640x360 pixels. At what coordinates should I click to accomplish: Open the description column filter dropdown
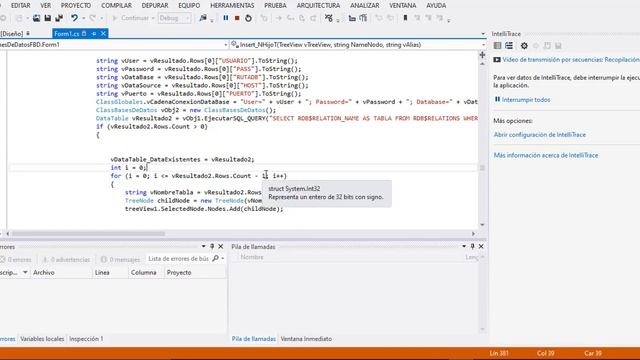tap(25, 272)
